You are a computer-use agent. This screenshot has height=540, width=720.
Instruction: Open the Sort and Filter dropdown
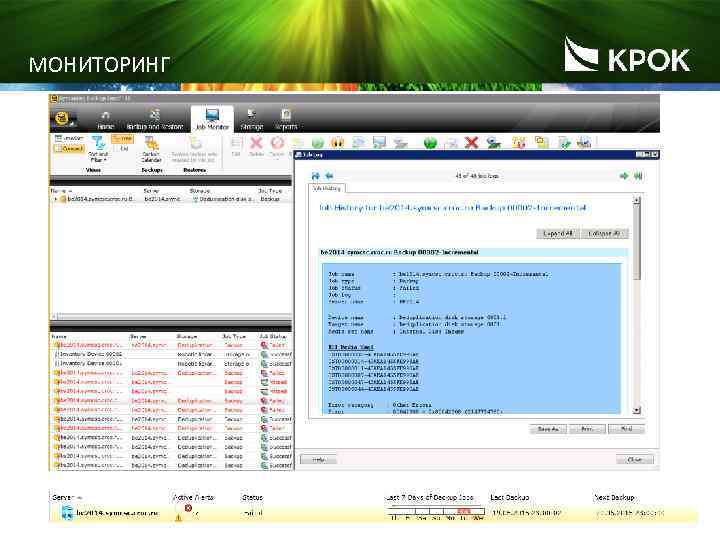coord(98,149)
